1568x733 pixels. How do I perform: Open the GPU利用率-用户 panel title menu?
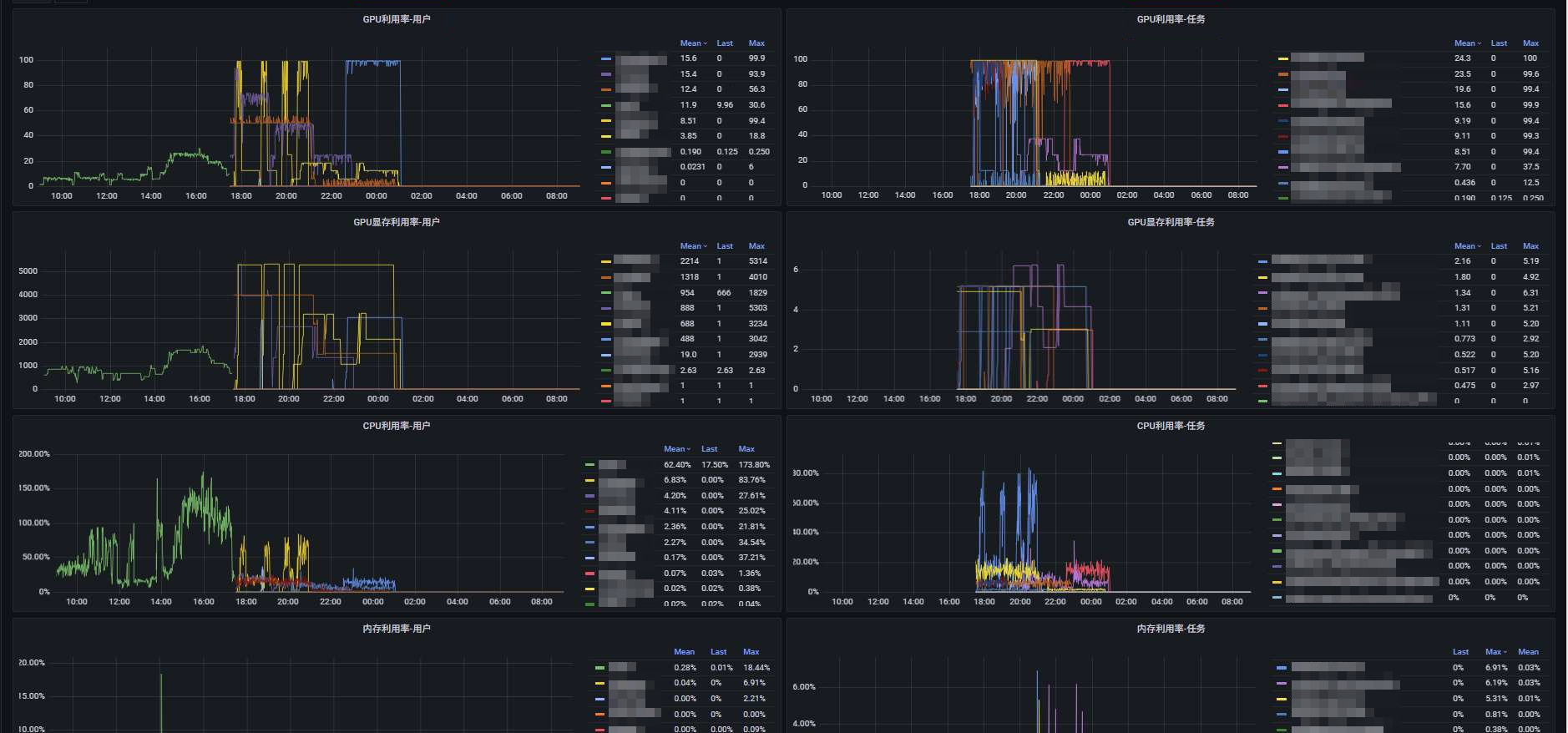tap(396, 19)
